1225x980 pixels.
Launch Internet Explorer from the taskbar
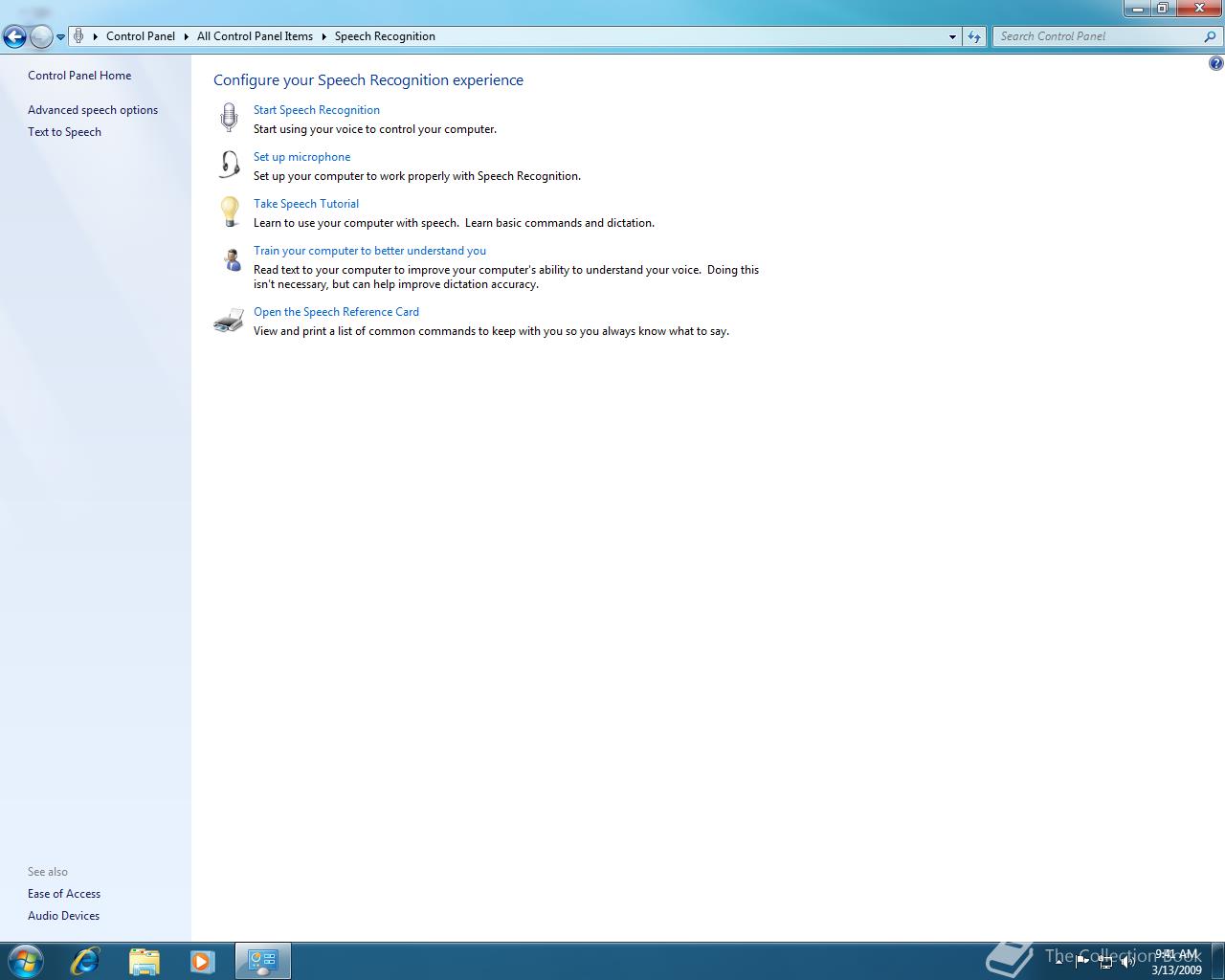click(x=85, y=961)
